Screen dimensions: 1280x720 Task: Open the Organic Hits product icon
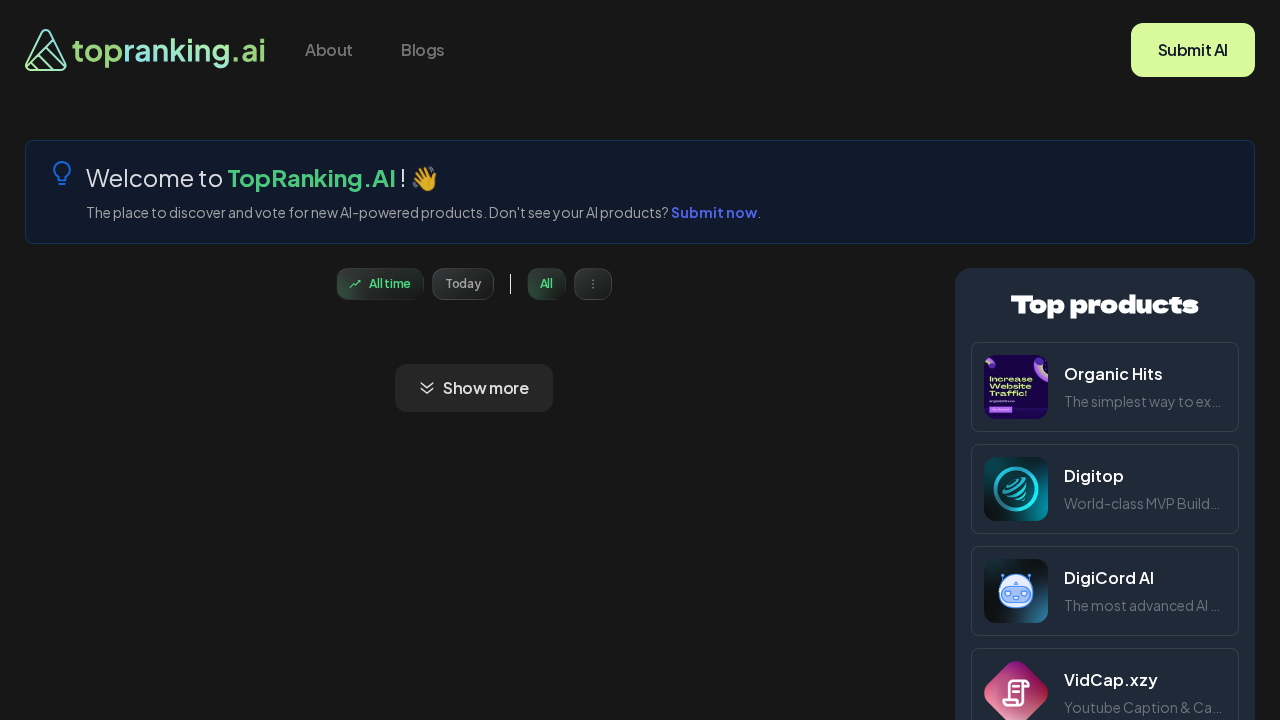click(1015, 387)
